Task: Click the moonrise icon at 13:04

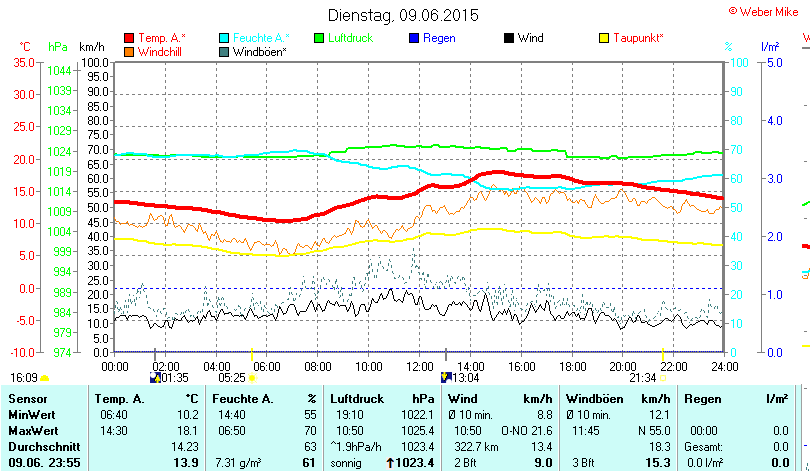Action: point(446,378)
